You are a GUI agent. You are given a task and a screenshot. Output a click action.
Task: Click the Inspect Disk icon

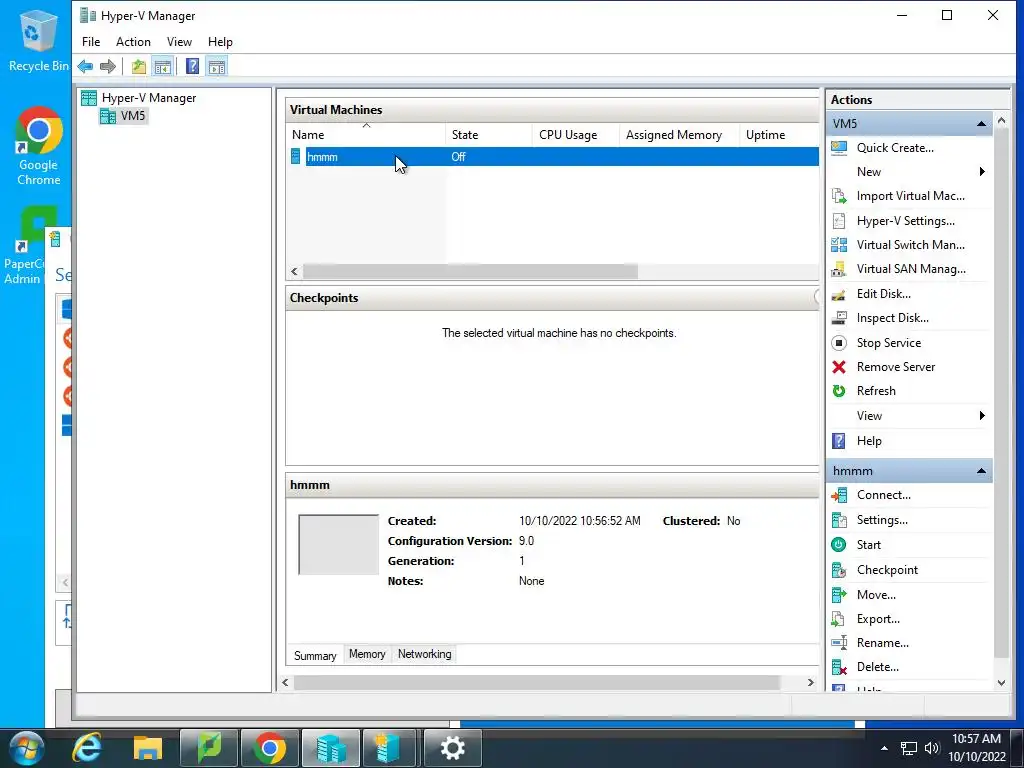coord(839,318)
